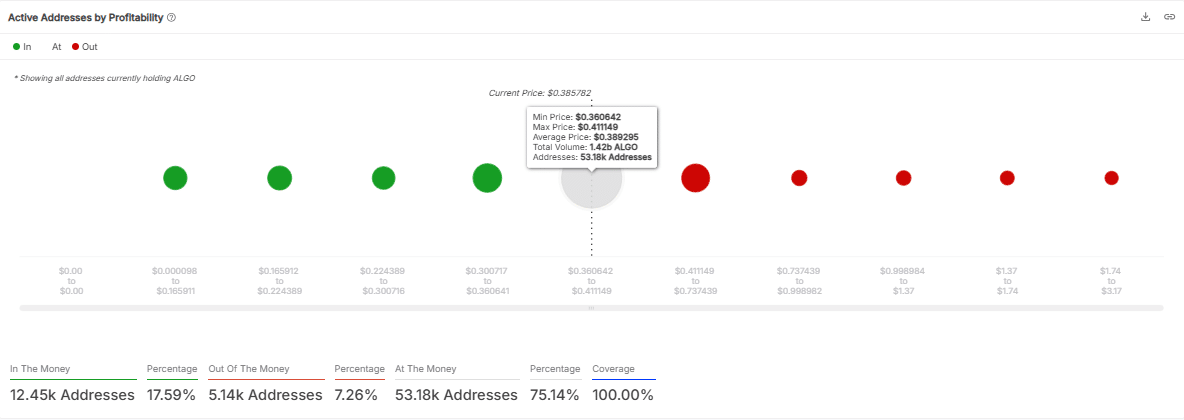Click the 'At The Money' 53.18k addresses value
1184x420 pixels.
(x=456, y=394)
